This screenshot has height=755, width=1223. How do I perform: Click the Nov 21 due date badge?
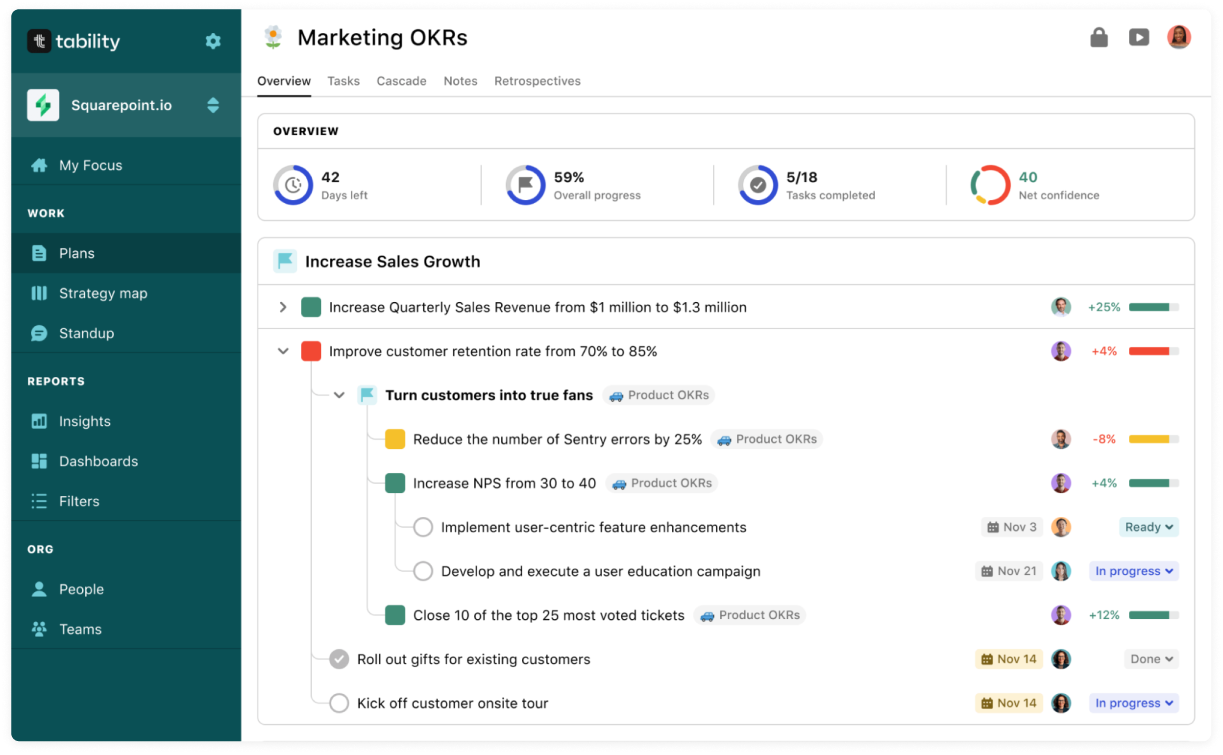click(1009, 571)
